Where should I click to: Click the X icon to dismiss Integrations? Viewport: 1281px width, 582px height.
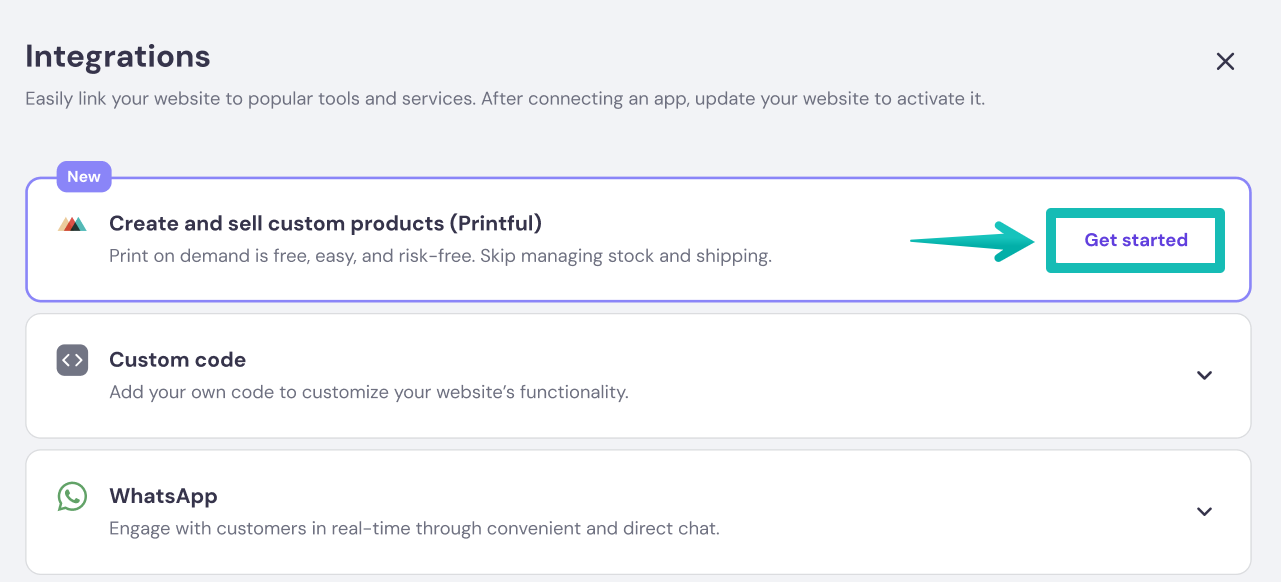point(1225,61)
